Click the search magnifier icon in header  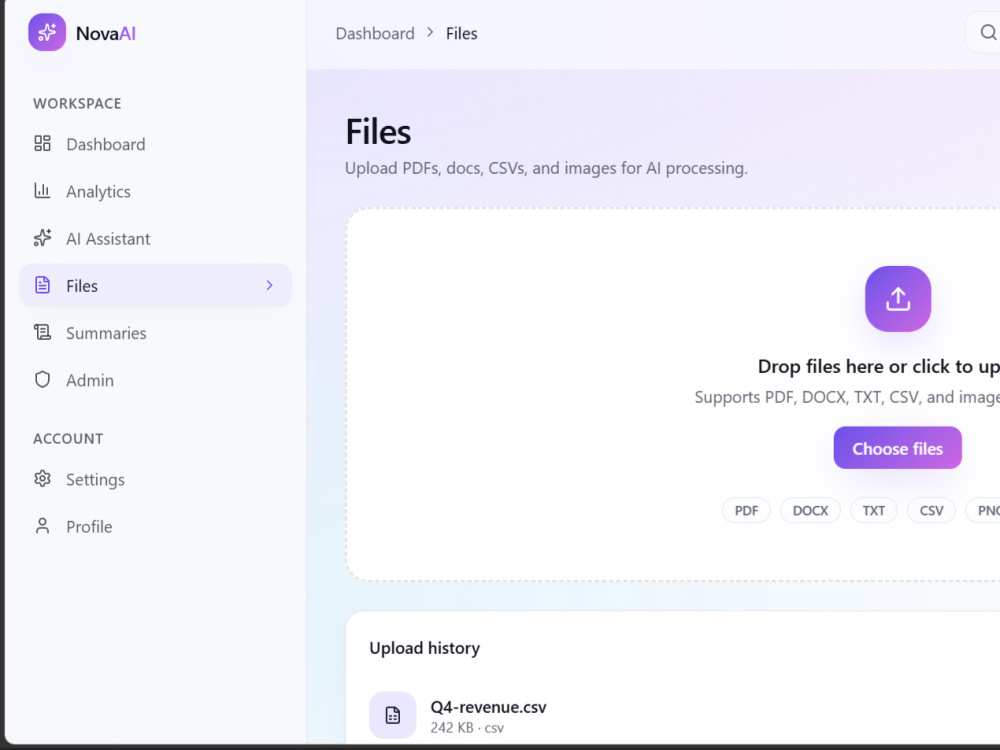point(988,33)
